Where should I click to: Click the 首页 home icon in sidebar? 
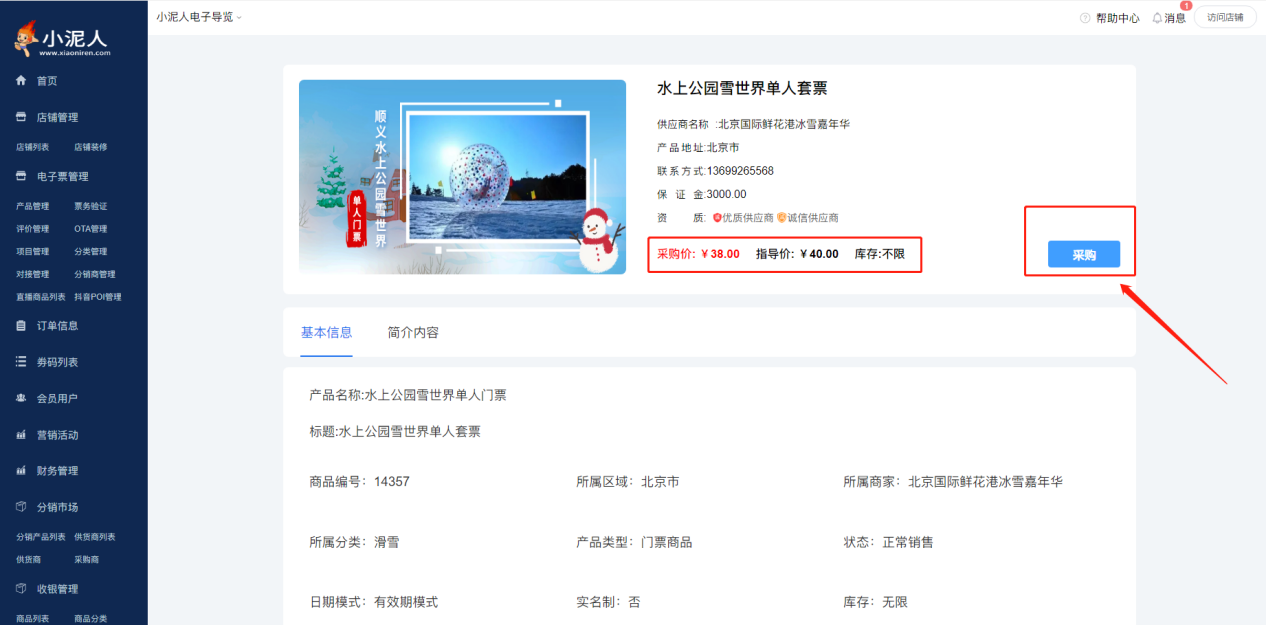click(x=21, y=81)
